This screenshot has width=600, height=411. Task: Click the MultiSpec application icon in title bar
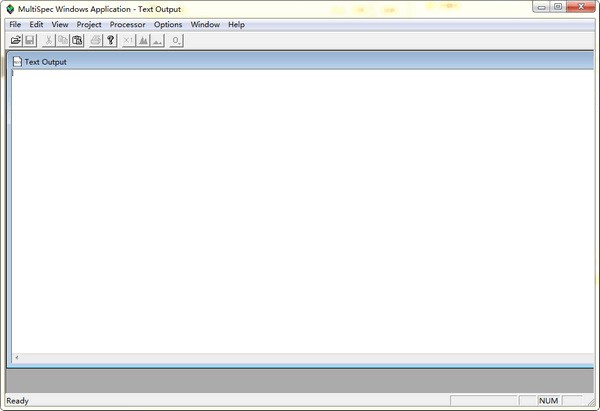10,9
